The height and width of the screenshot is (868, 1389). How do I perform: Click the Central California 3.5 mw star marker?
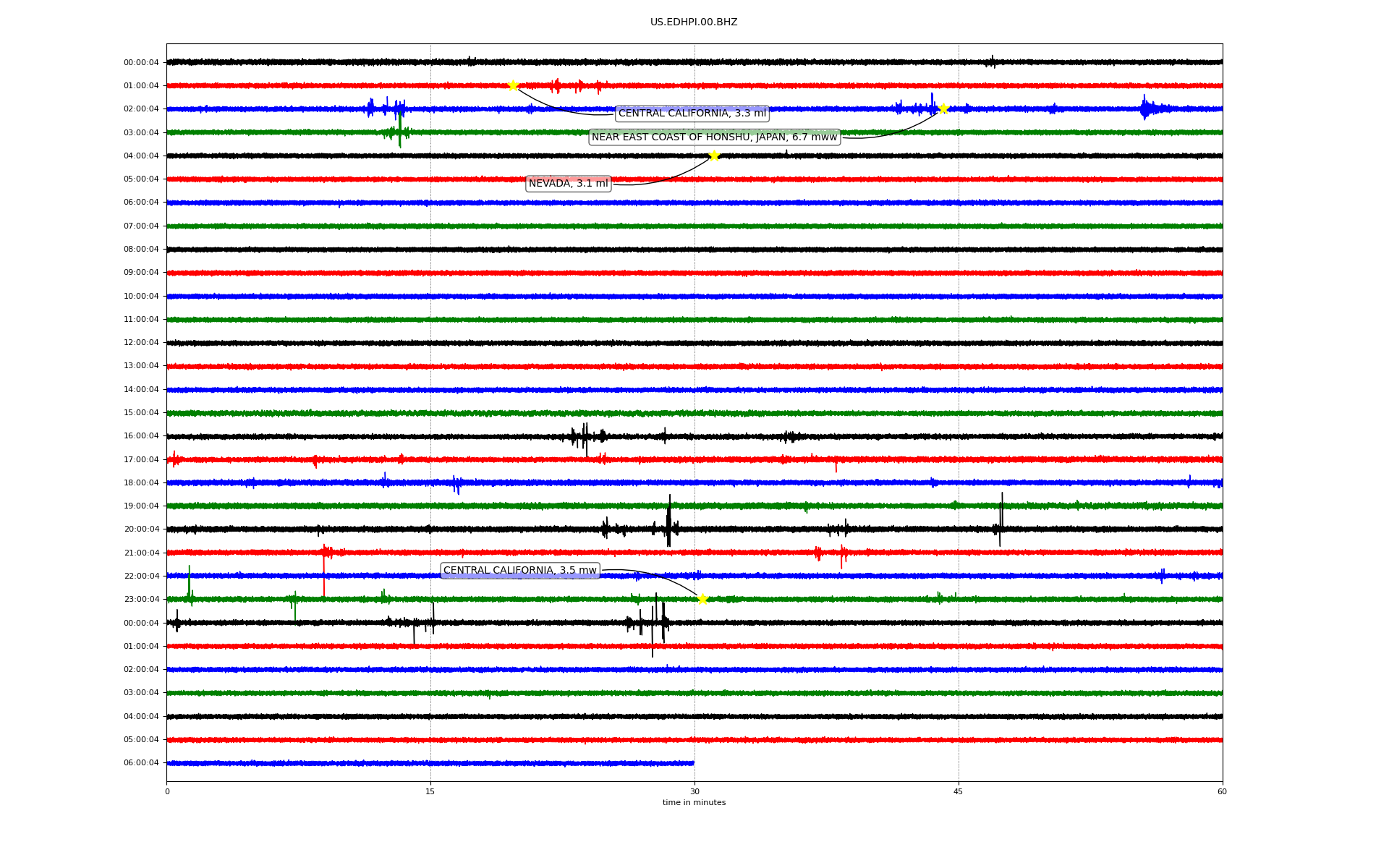click(702, 599)
